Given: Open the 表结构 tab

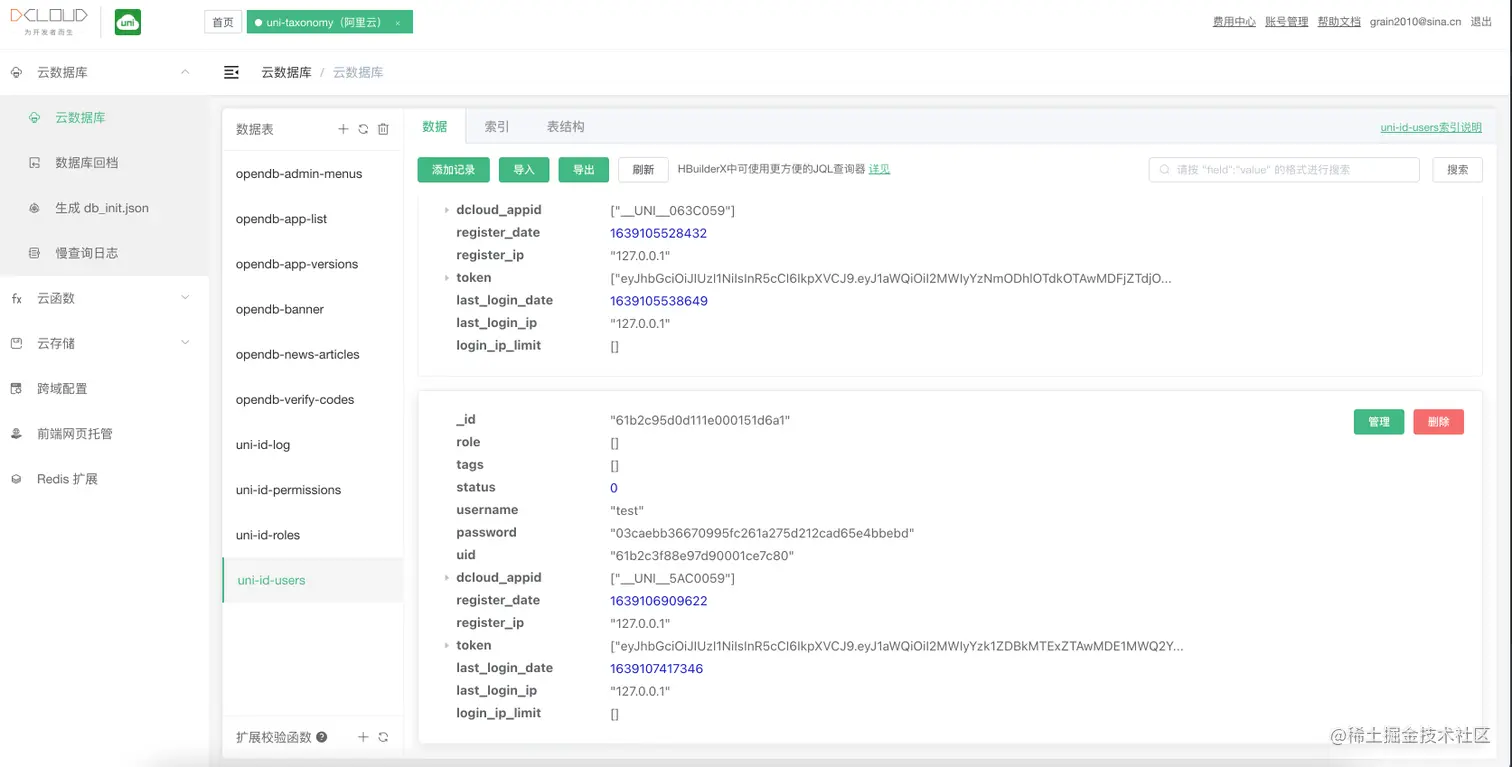Looking at the screenshot, I should pyautogui.click(x=565, y=127).
